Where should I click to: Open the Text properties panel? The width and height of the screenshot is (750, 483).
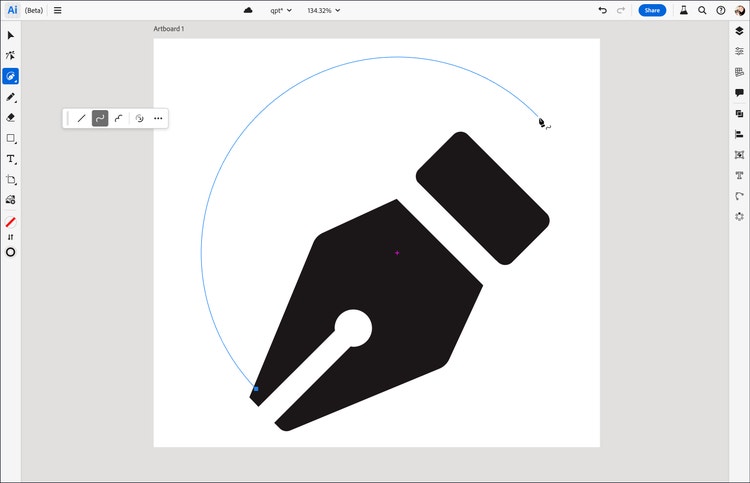(x=739, y=176)
